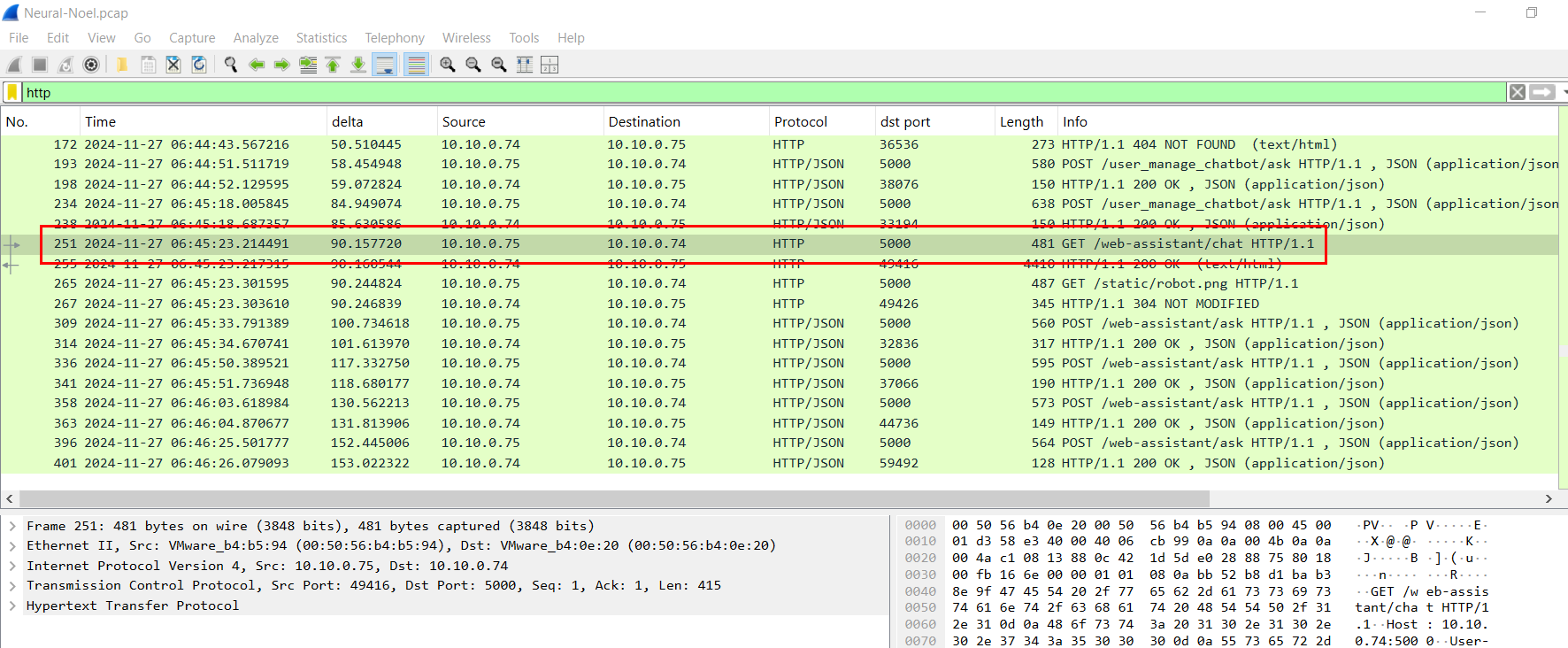This screenshot has width=1568, height=648.
Task: Go to next packet green arrow
Action: (x=281, y=65)
